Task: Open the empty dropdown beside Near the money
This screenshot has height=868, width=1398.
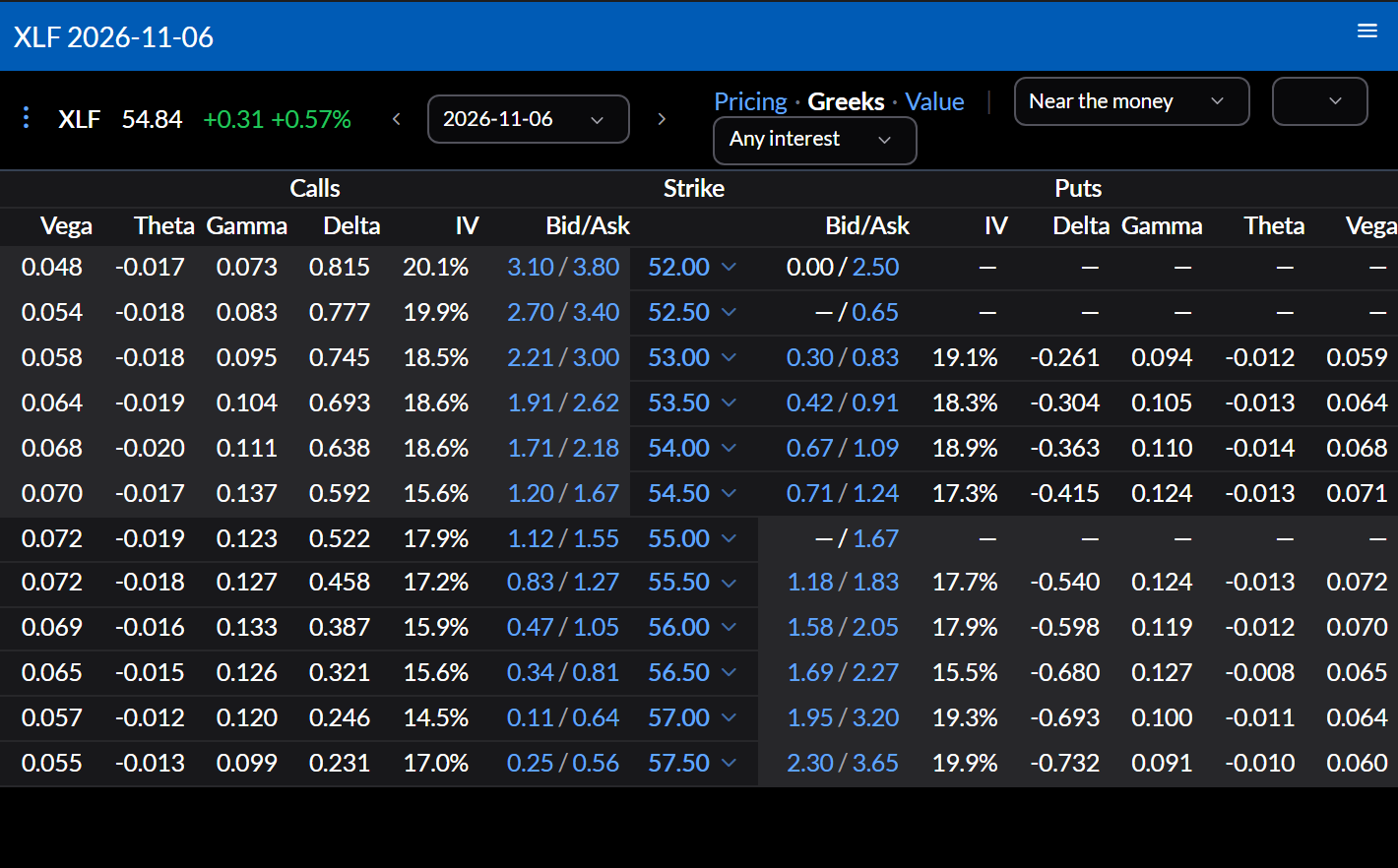Action: (1319, 101)
